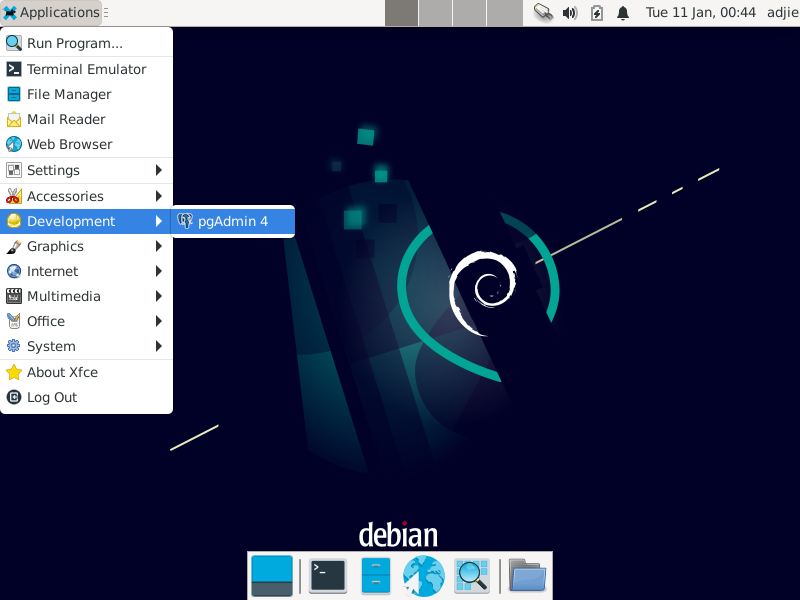Click the Office category icon
Screen dimensions: 800x600
[14, 321]
